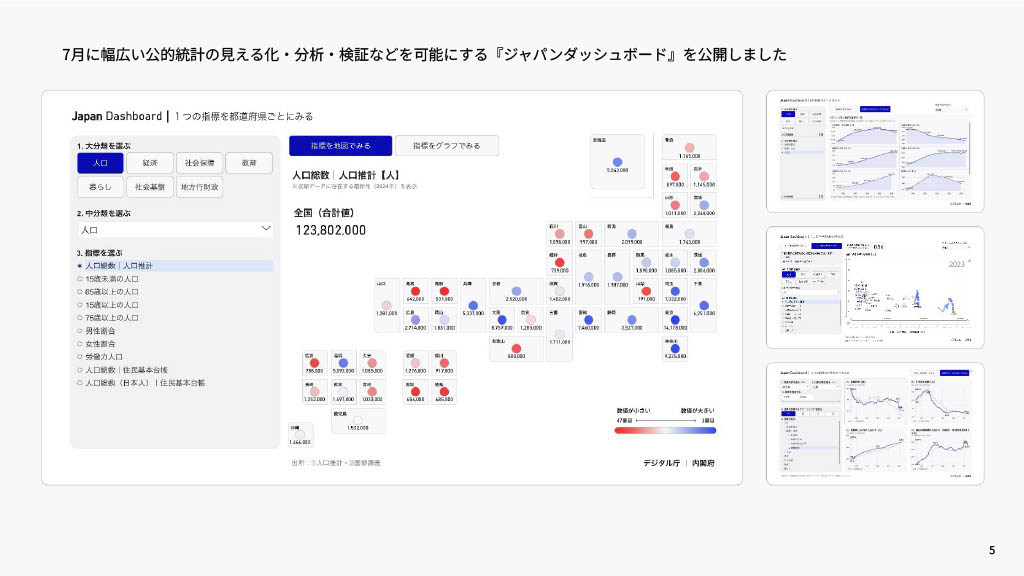The width and height of the screenshot is (1024, 576).
Task: Select the 労働力人口 radio button
Action: (x=104, y=356)
